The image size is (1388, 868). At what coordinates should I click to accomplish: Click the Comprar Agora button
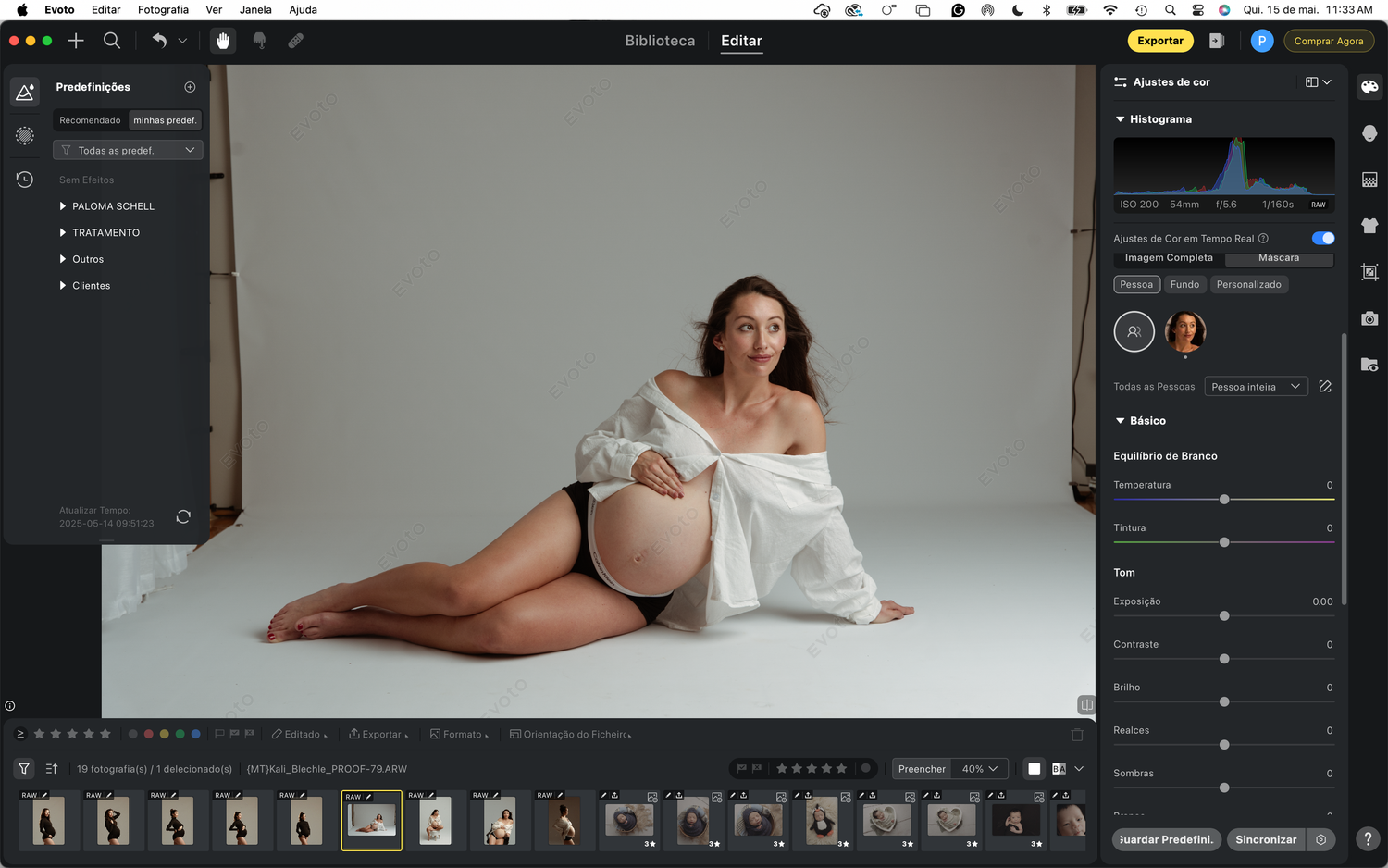coord(1329,41)
